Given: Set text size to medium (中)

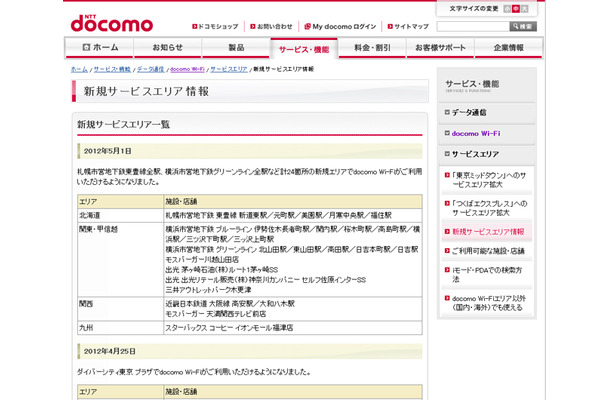Looking at the screenshot, I should (515, 9).
